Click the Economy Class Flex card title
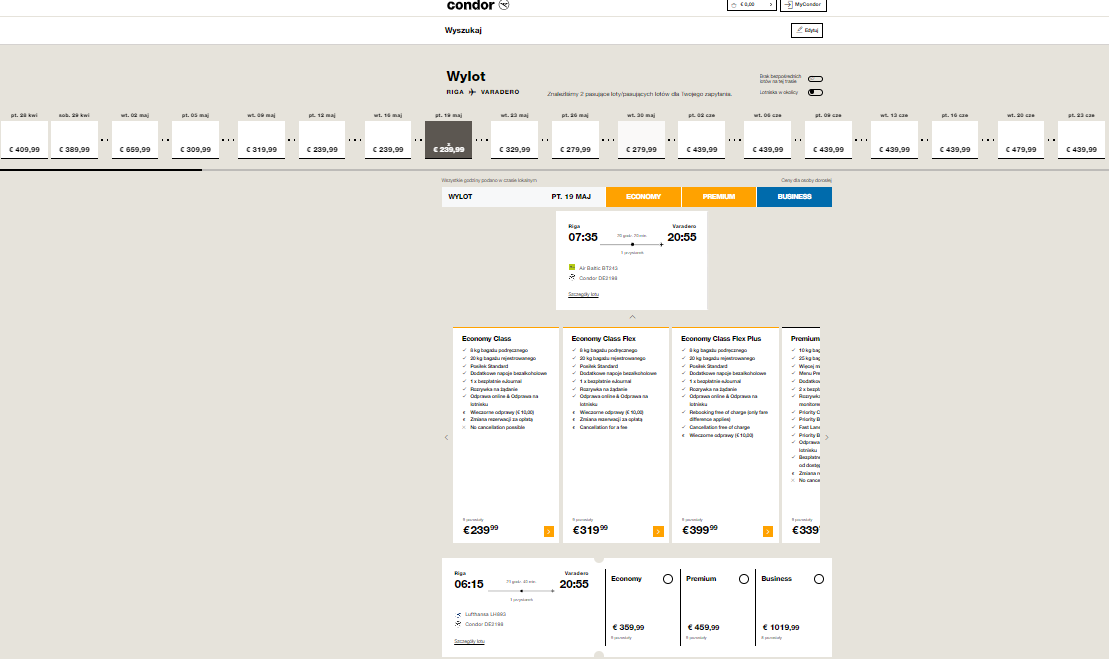This screenshot has height=659, width=1109. 603,339
